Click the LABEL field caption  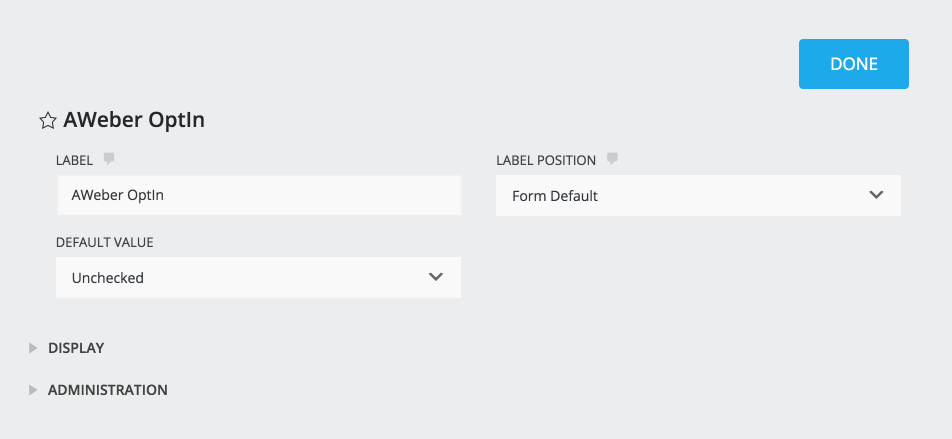point(75,160)
